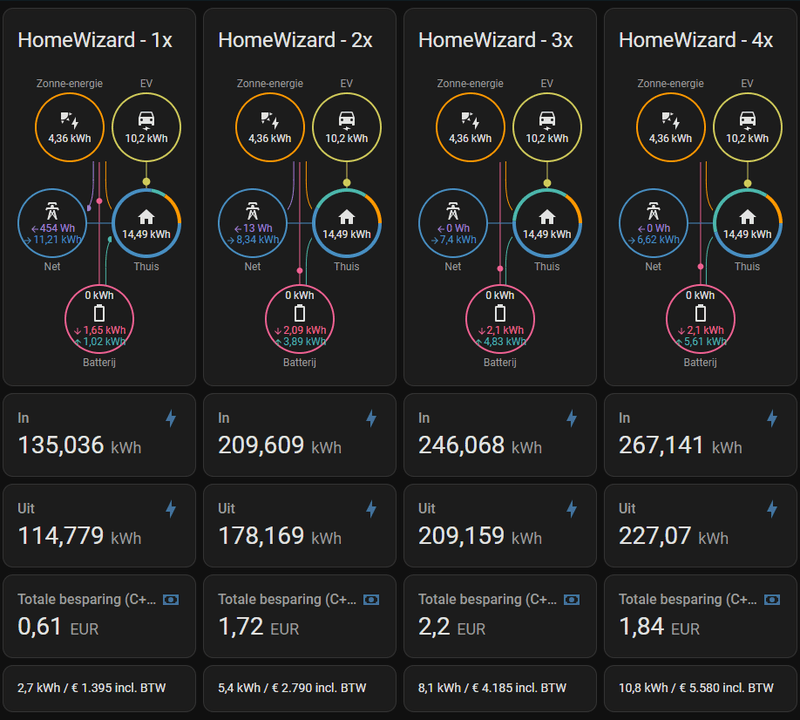Click the EV car icon in HomeWizard - 2x

[347, 120]
